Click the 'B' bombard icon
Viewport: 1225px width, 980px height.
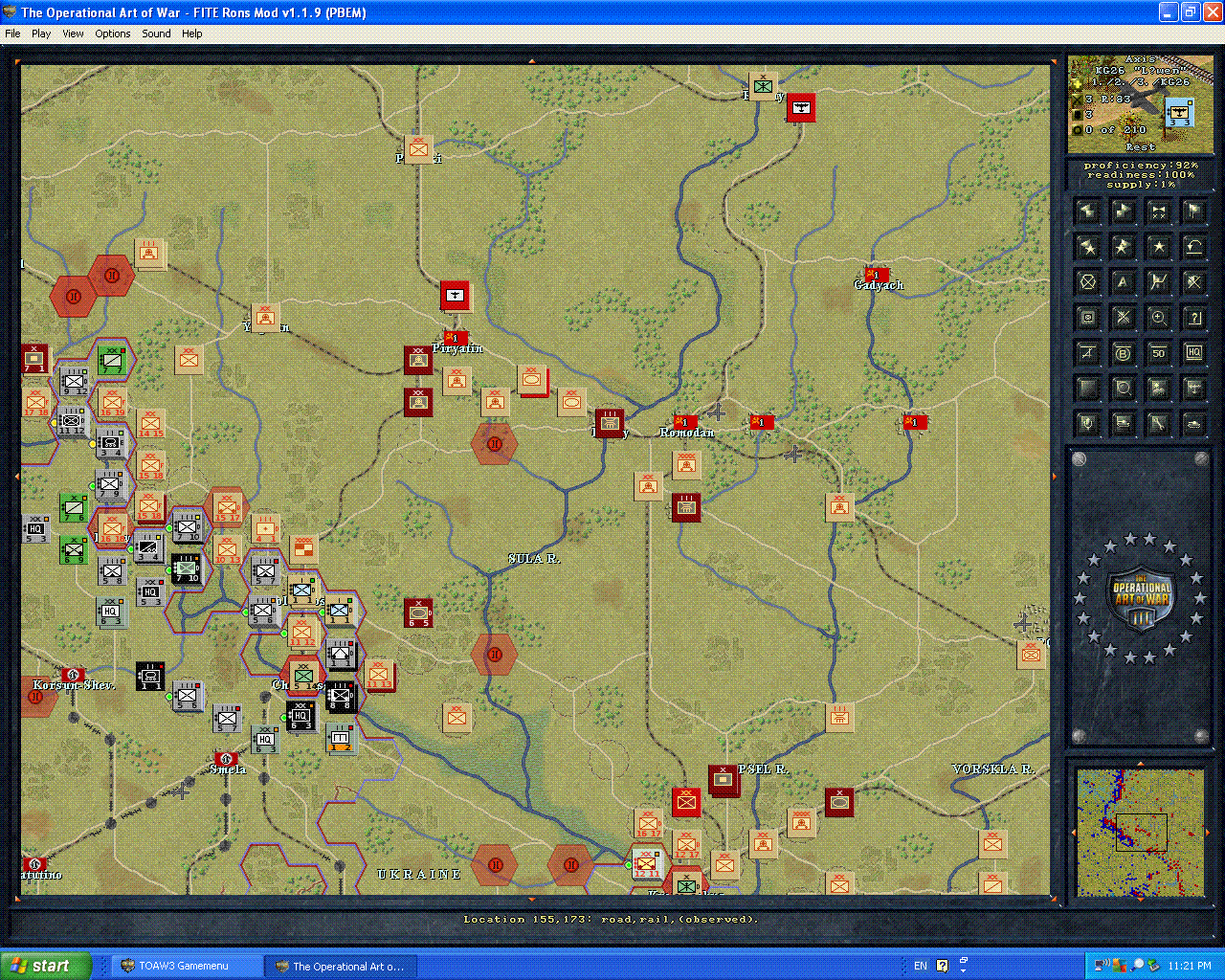point(1123,352)
